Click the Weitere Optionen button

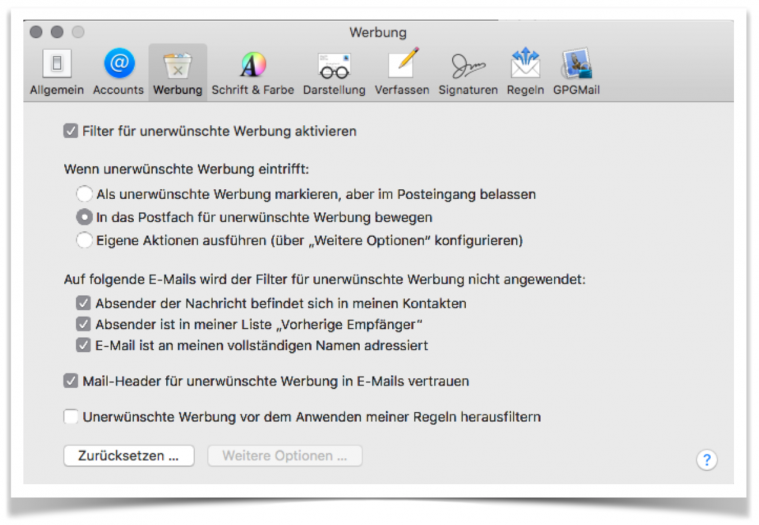pyautogui.click(x=285, y=456)
